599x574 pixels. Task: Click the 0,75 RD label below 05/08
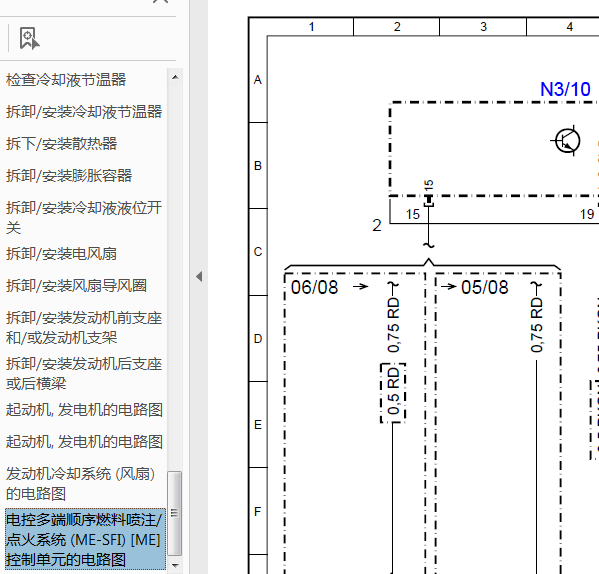(536, 325)
